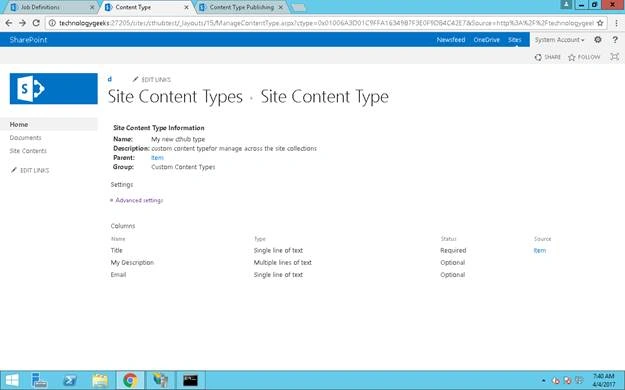Click the Share icon button

[548, 57]
